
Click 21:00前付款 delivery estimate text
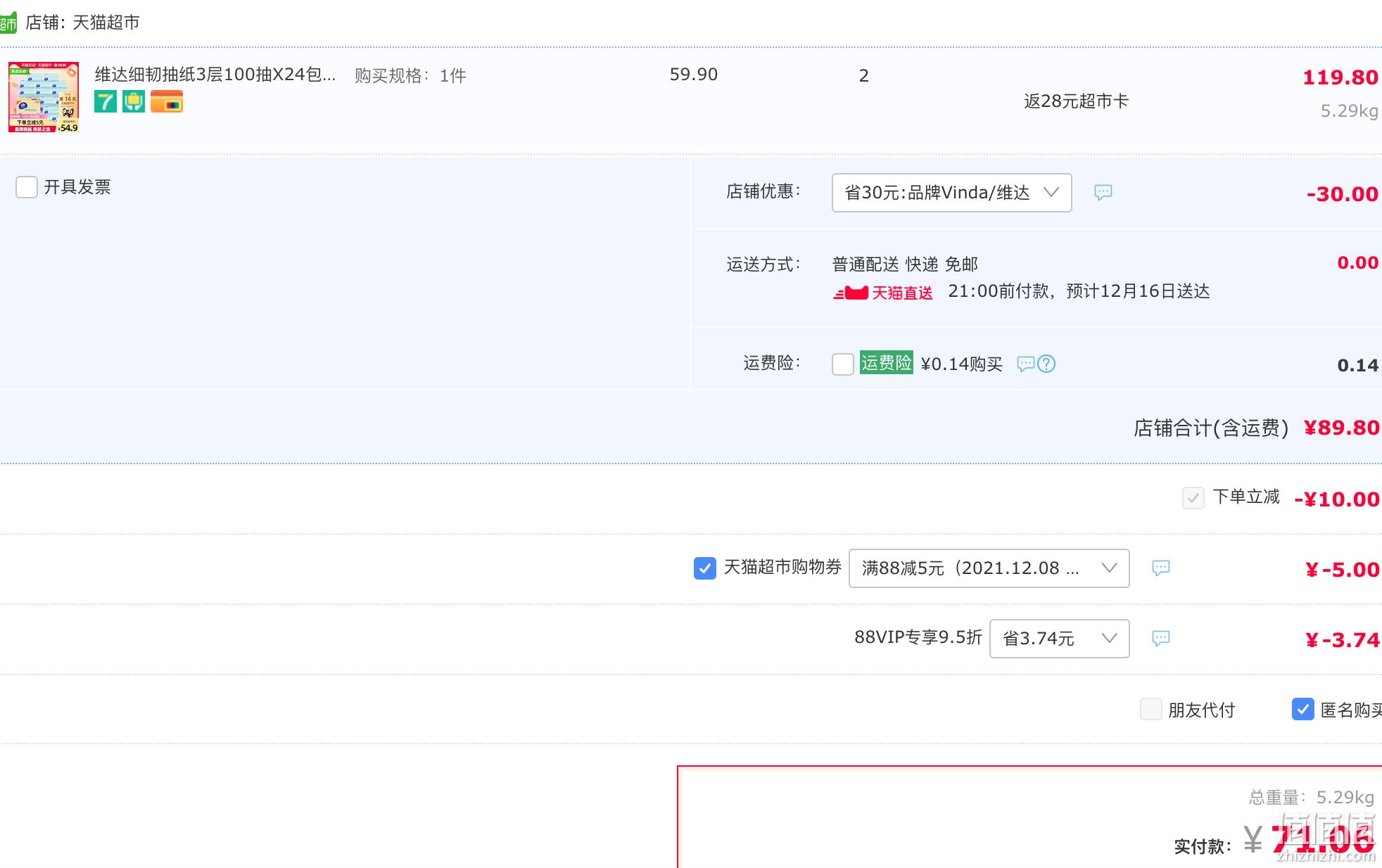point(1079,291)
